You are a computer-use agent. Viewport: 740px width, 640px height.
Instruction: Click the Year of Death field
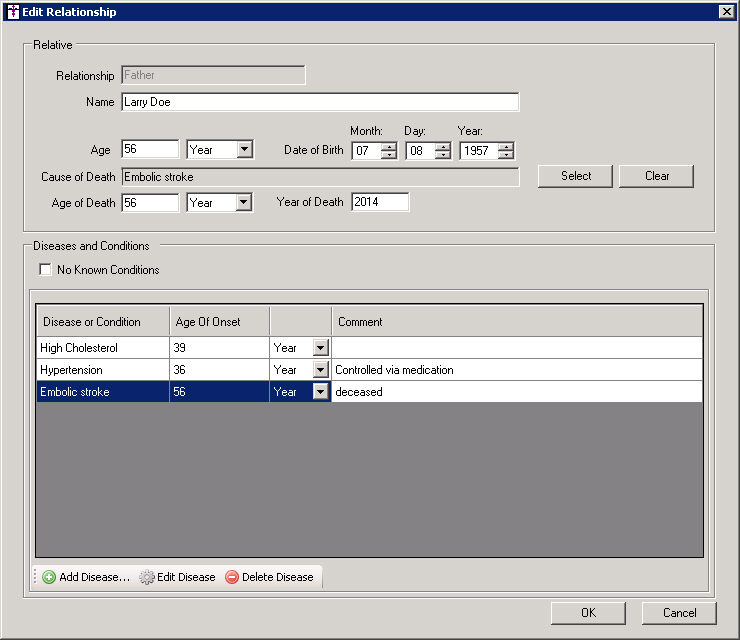point(380,202)
